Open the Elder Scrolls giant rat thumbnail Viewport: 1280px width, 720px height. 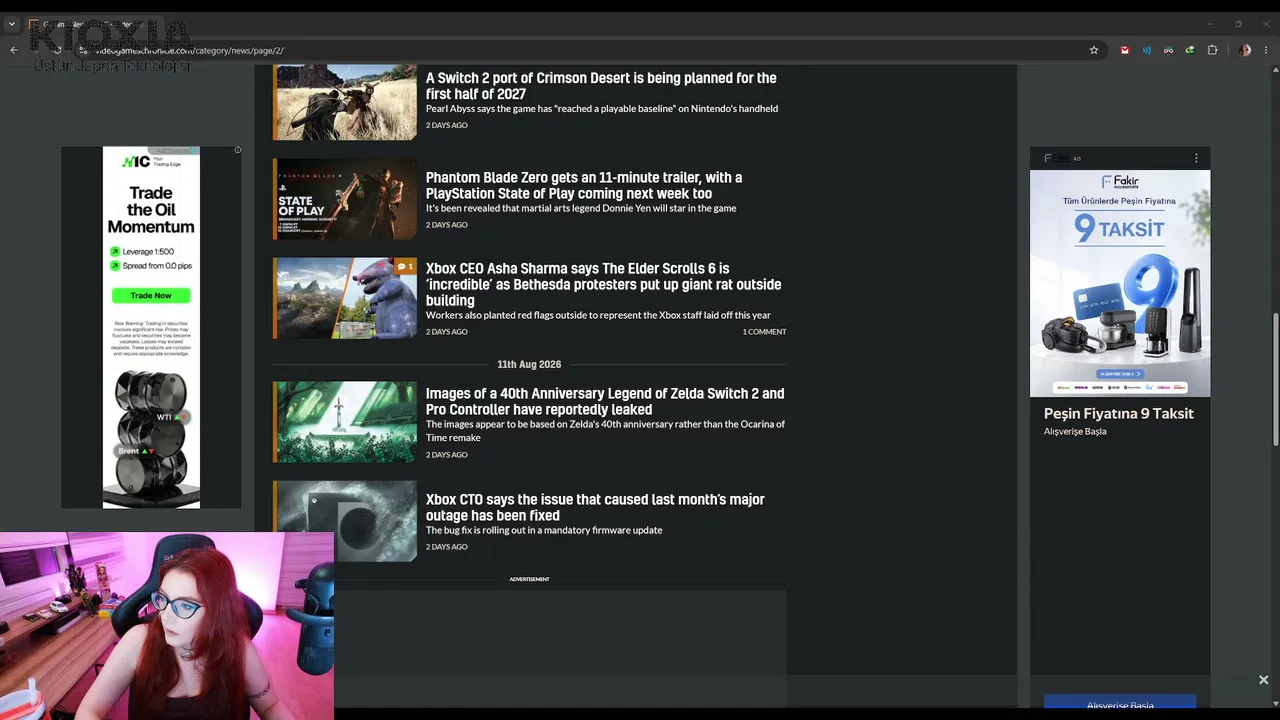(x=345, y=298)
